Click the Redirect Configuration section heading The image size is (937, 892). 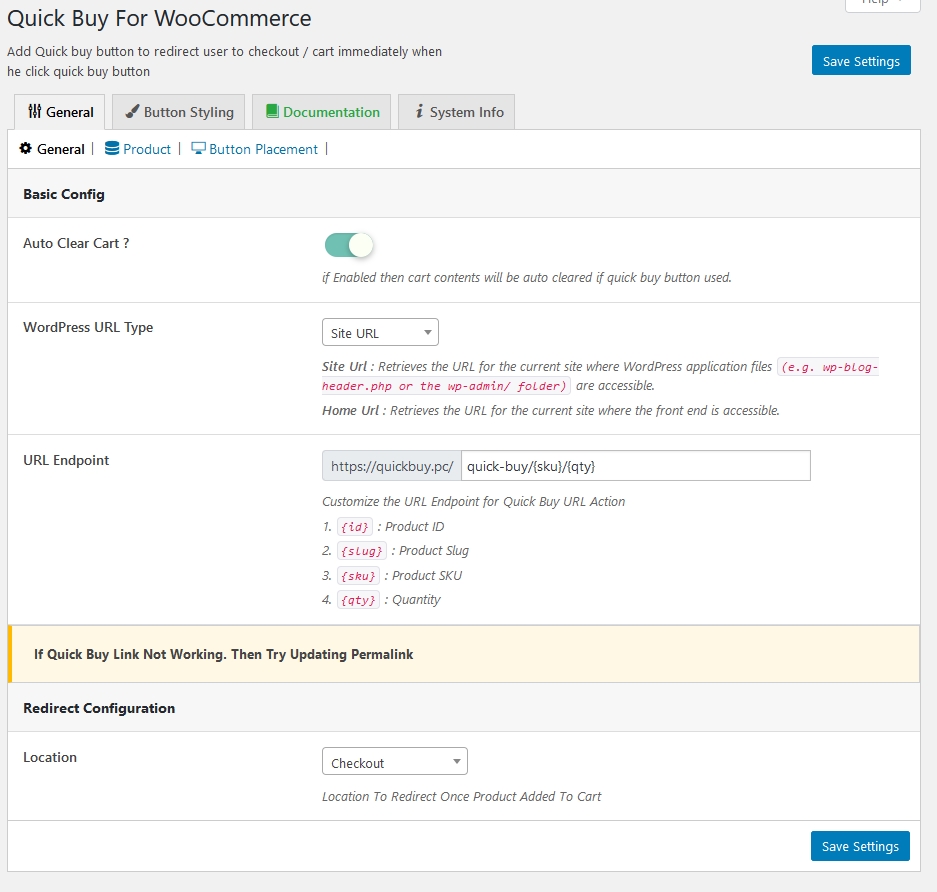coord(99,708)
